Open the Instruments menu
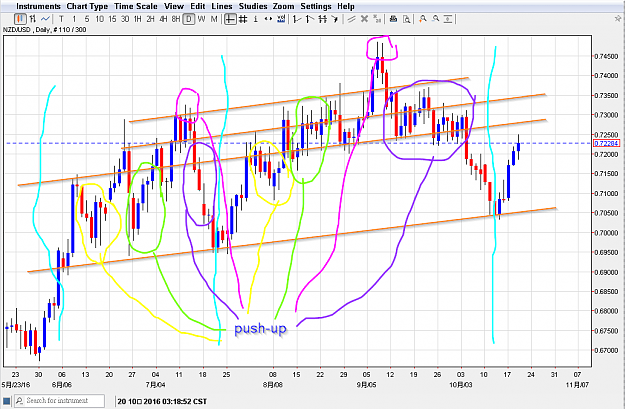Viewport: 625px width, 409px height. coord(38,6)
